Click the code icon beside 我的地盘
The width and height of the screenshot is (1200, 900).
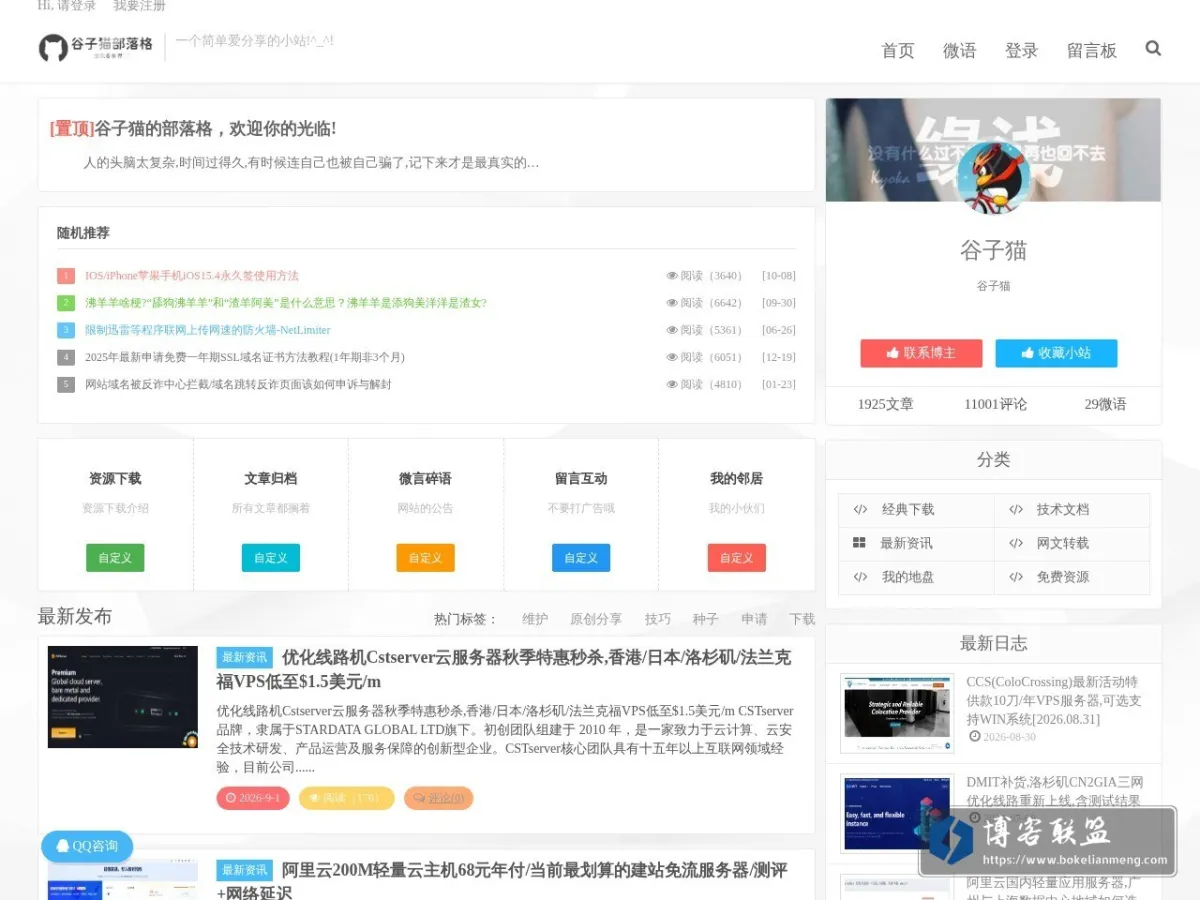[860, 577]
